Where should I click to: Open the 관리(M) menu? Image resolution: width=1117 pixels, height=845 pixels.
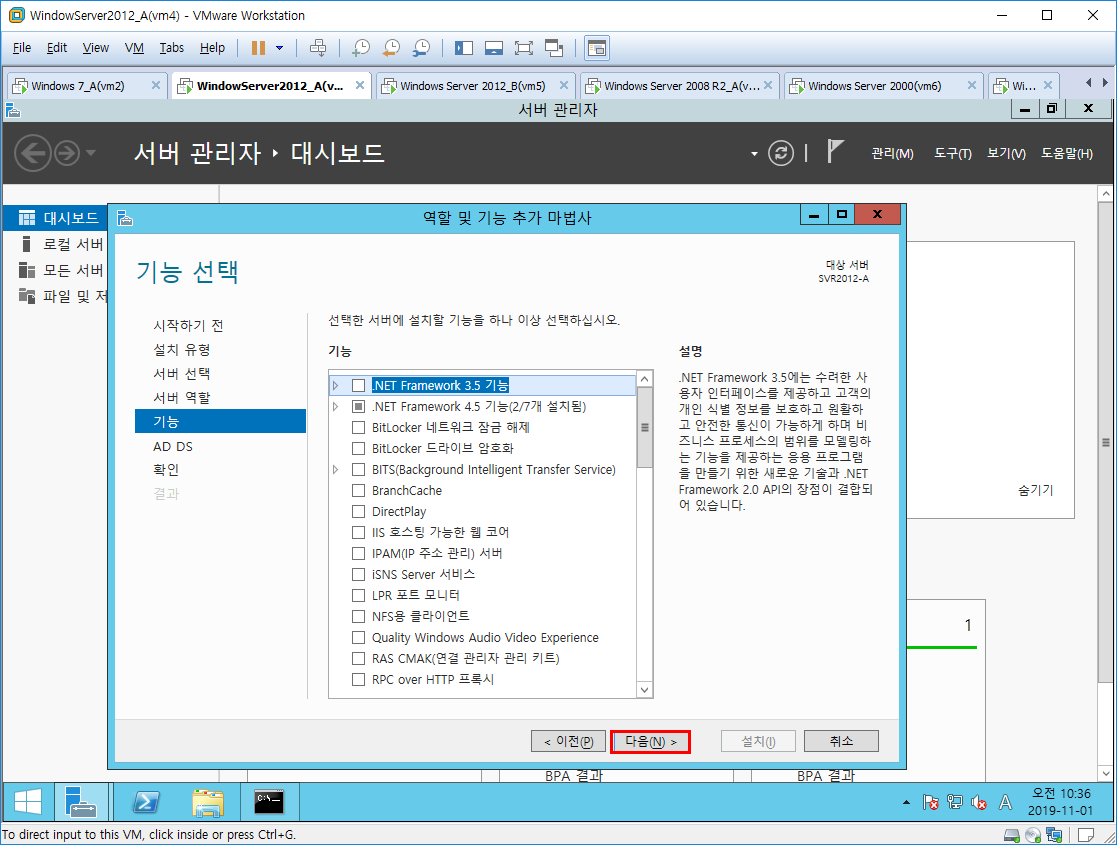[x=892, y=153]
